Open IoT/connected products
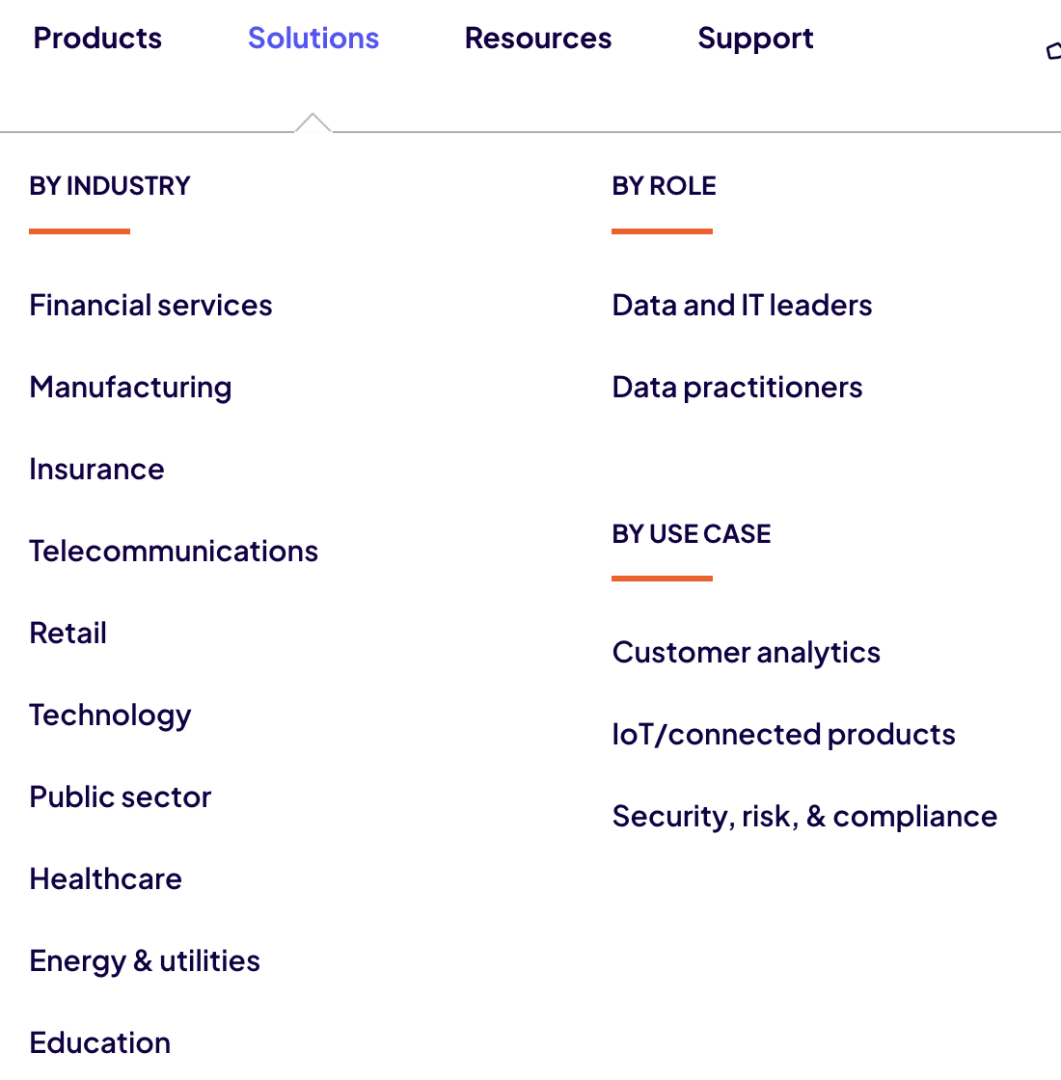This screenshot has height=1080, width=1061. pos(783,734)
